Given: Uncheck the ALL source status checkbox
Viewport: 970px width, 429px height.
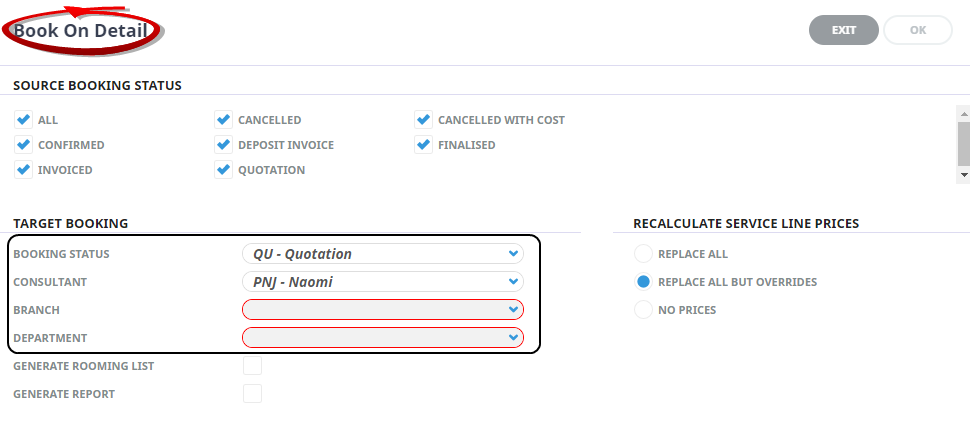Looking at the screenshot, I should click(x=23, y=120).
